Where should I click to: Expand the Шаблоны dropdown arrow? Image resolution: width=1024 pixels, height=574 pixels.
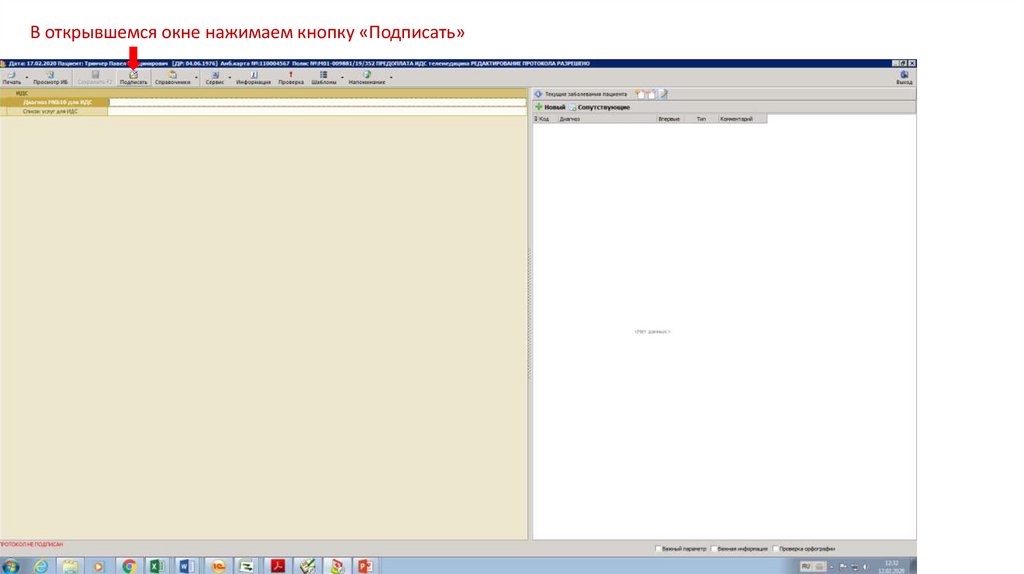[342, 78]
